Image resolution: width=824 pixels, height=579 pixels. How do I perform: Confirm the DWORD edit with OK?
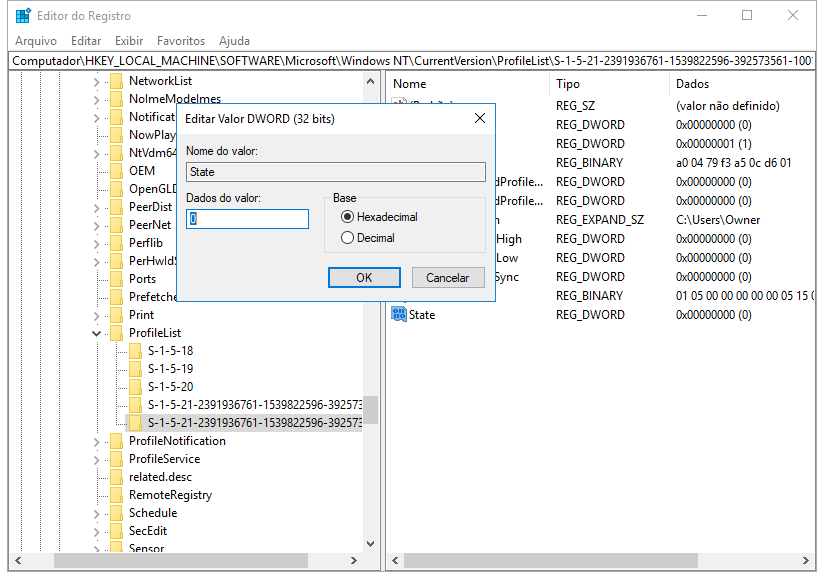364,278
